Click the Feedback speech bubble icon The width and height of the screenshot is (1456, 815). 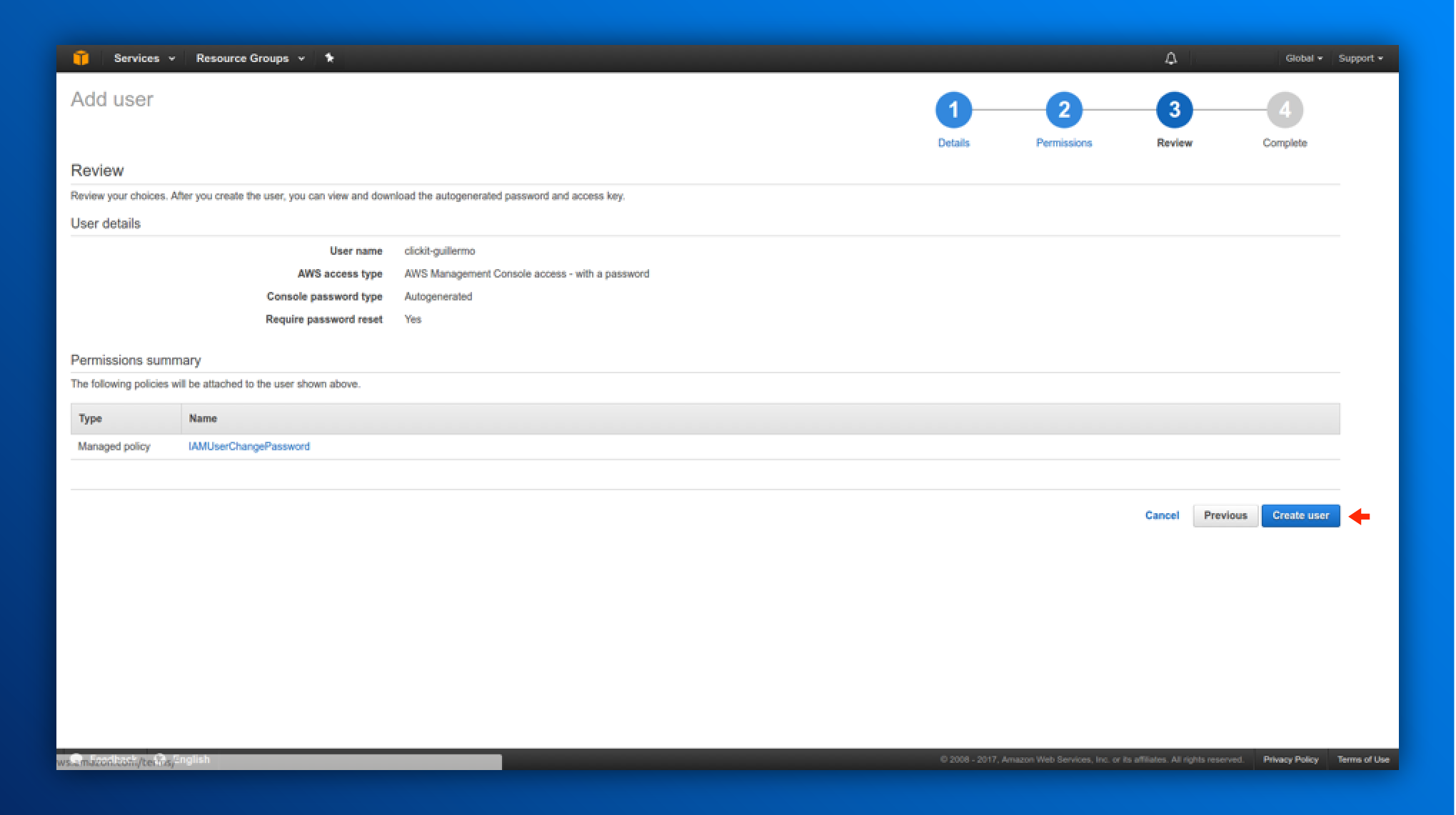76,759
